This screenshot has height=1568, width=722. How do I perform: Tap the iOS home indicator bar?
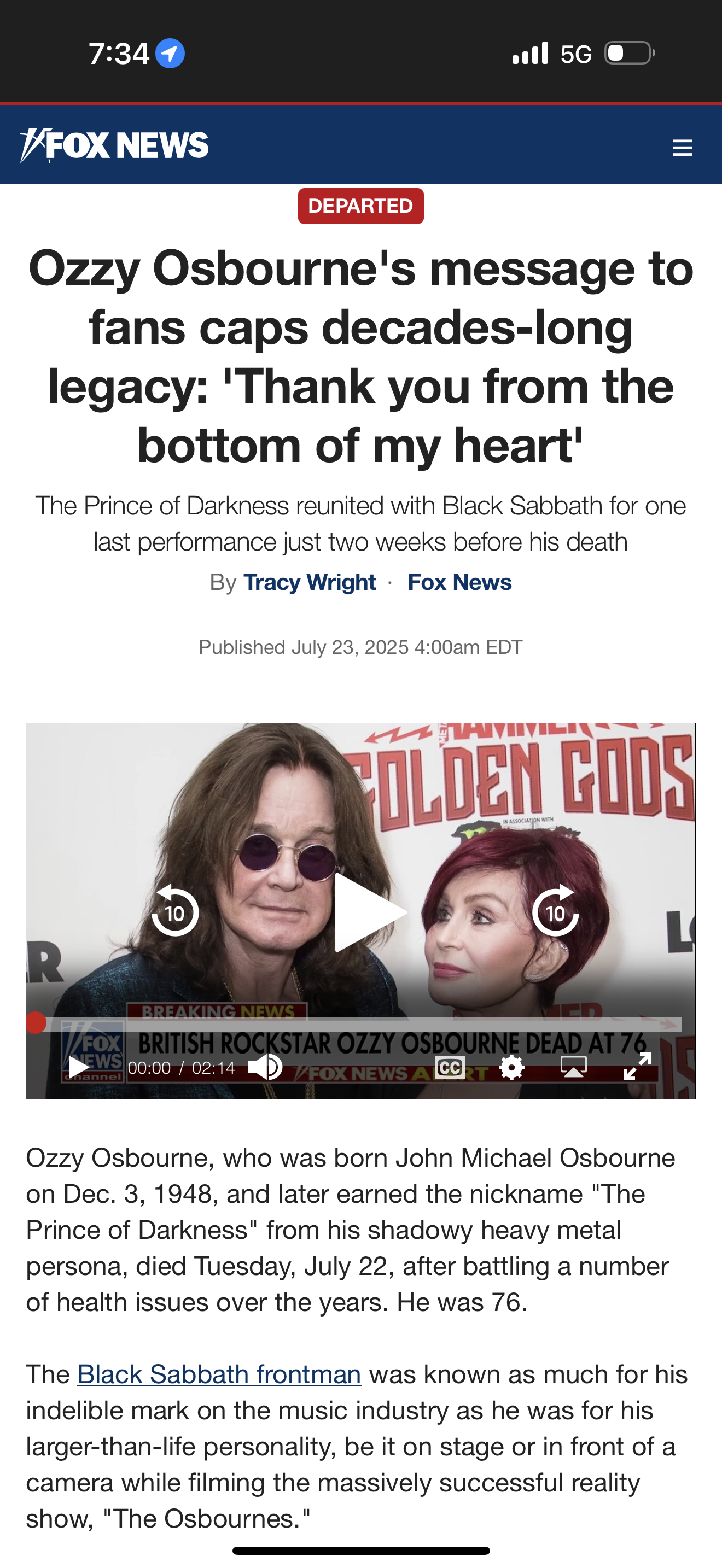click(x=361, y=1551)
